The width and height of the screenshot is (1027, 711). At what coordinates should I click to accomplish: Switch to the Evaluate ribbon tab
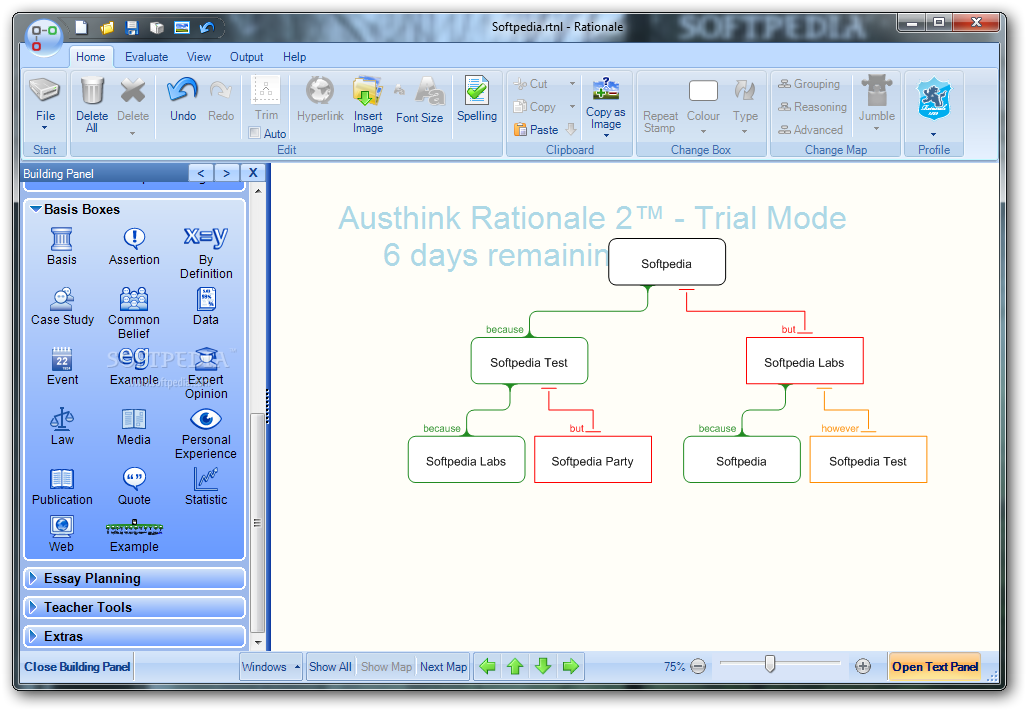pyautogui.click(x=146, y=57)
